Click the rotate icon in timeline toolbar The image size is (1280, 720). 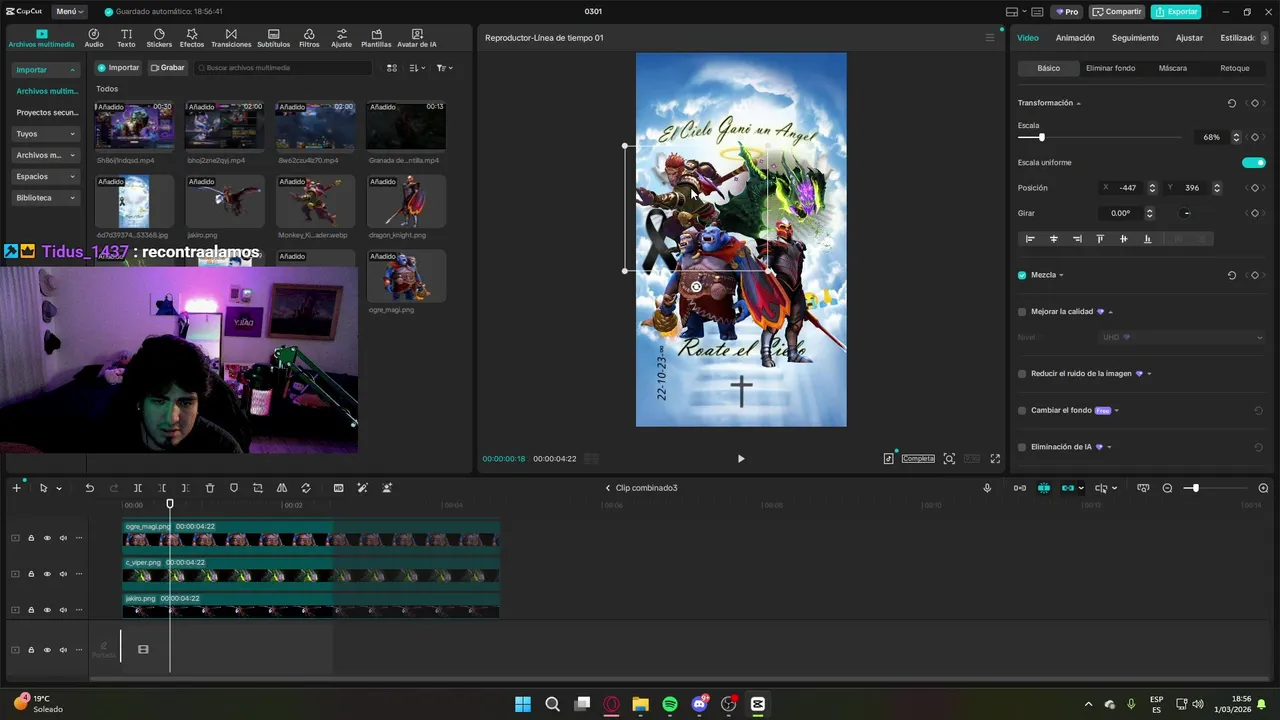pos(306,488)
